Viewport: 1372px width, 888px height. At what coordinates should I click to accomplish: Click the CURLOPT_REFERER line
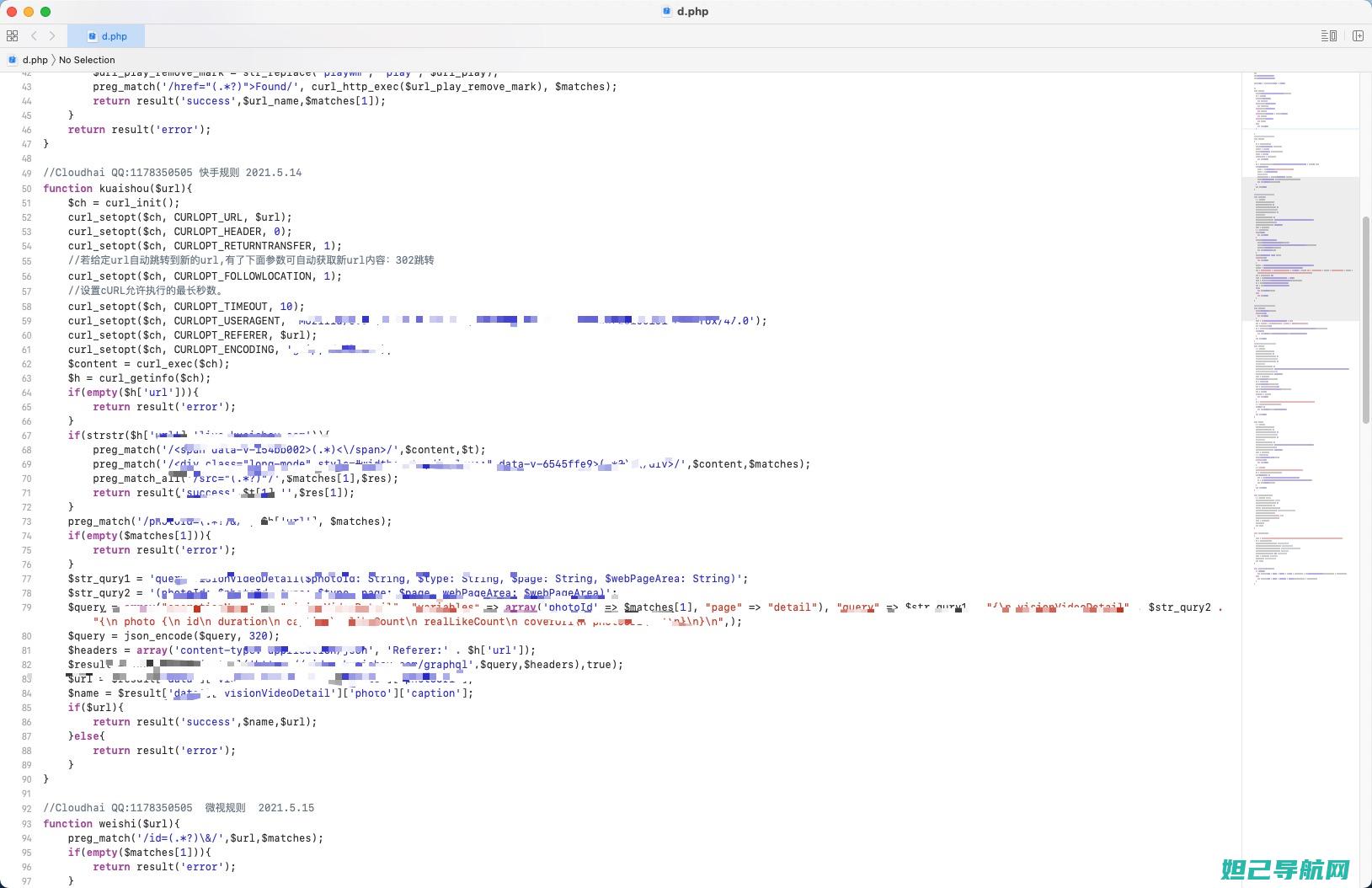point(192,335)
